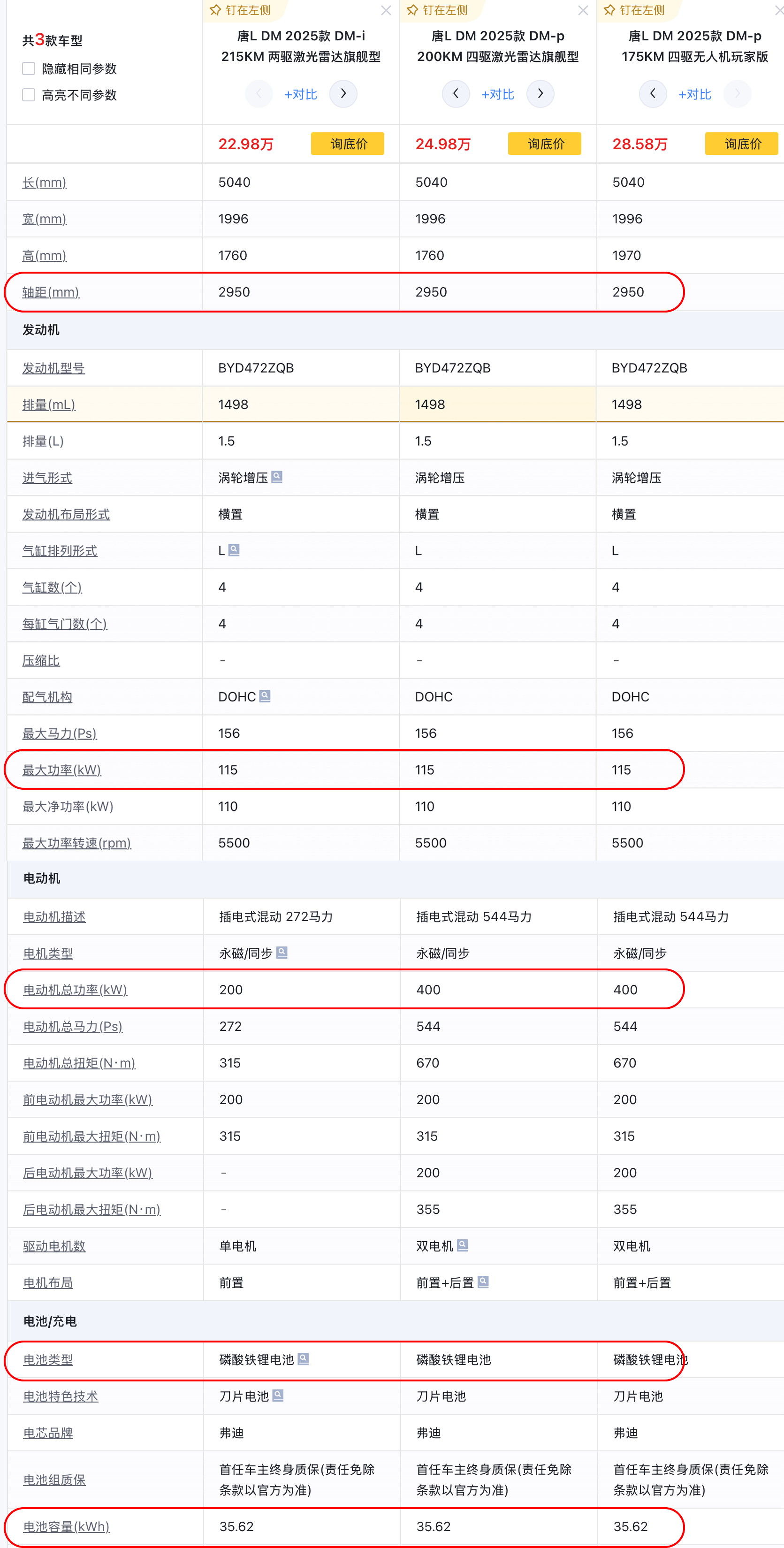
Task: Open the 发动机型号 parameter link
Action: [53, 368]
